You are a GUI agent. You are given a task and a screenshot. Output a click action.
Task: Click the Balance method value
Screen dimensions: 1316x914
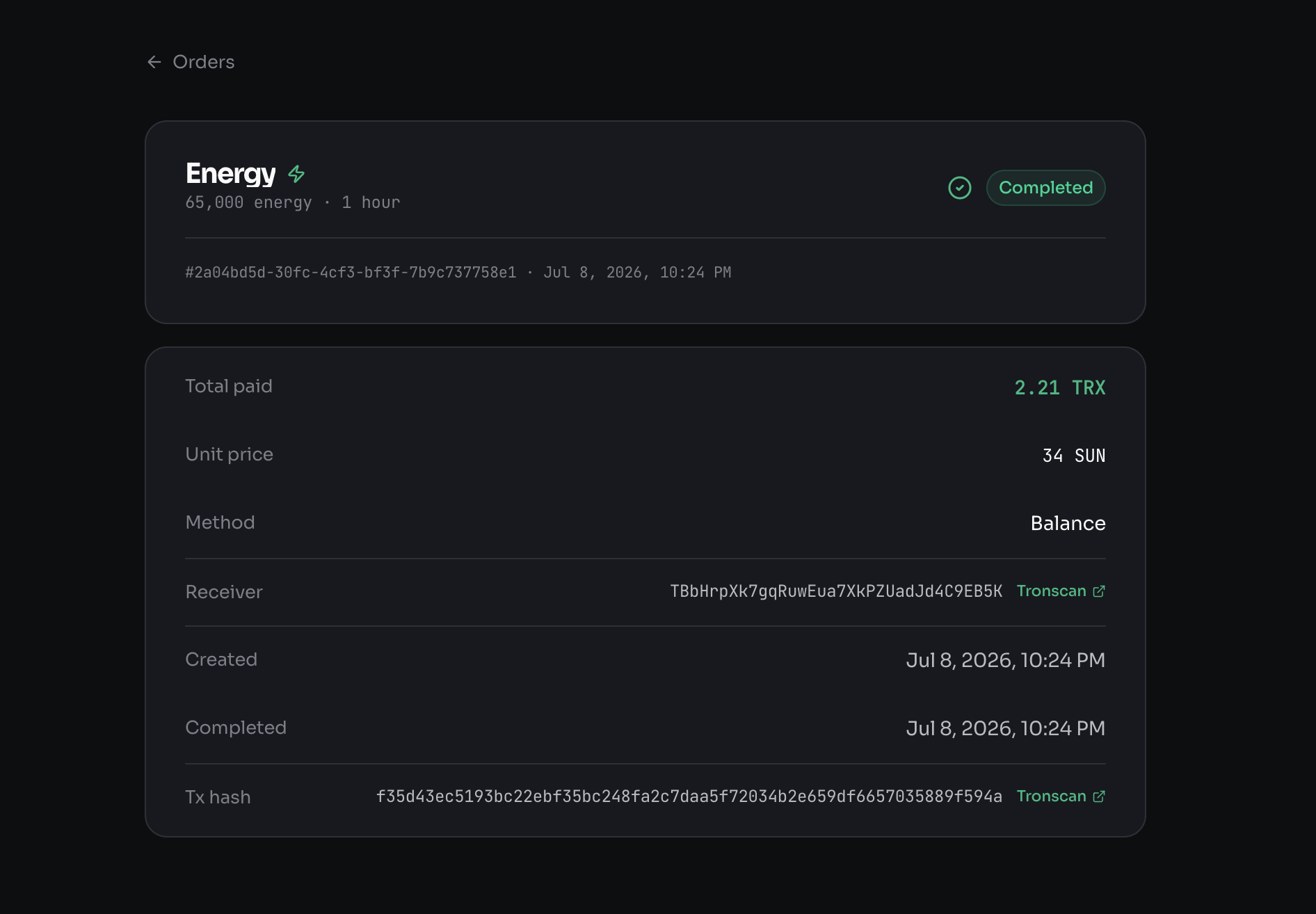tap(1068, 523)
